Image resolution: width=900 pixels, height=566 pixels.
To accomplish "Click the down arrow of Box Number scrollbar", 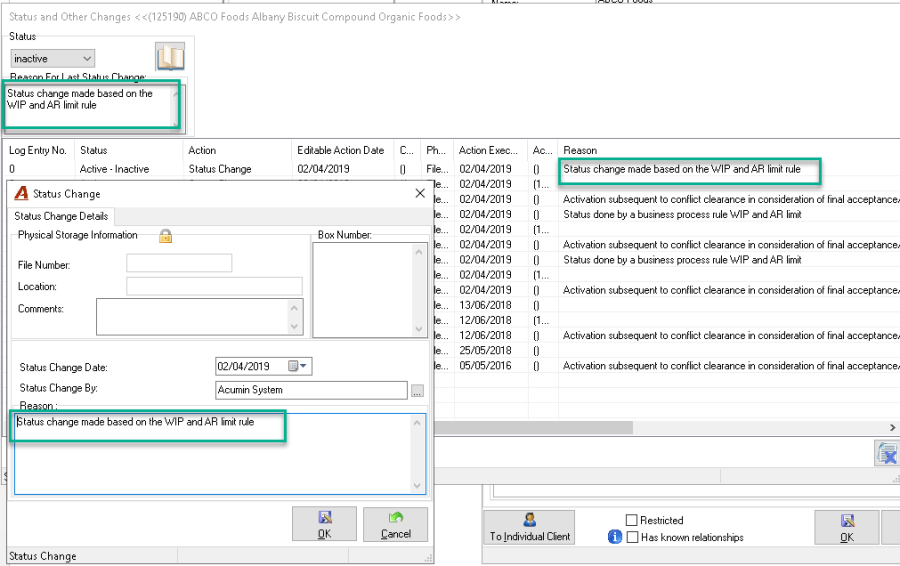I will (419, 329).
